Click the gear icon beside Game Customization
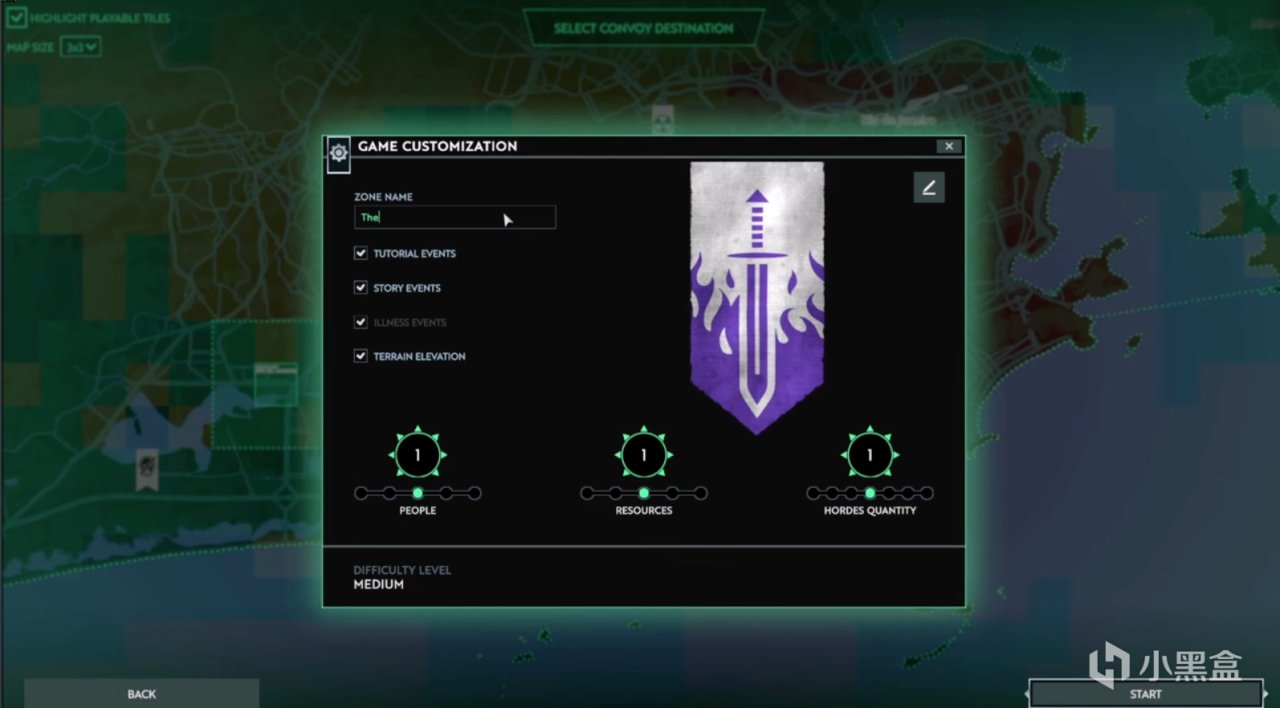The image size is (1280, 708). click(339, 153)
